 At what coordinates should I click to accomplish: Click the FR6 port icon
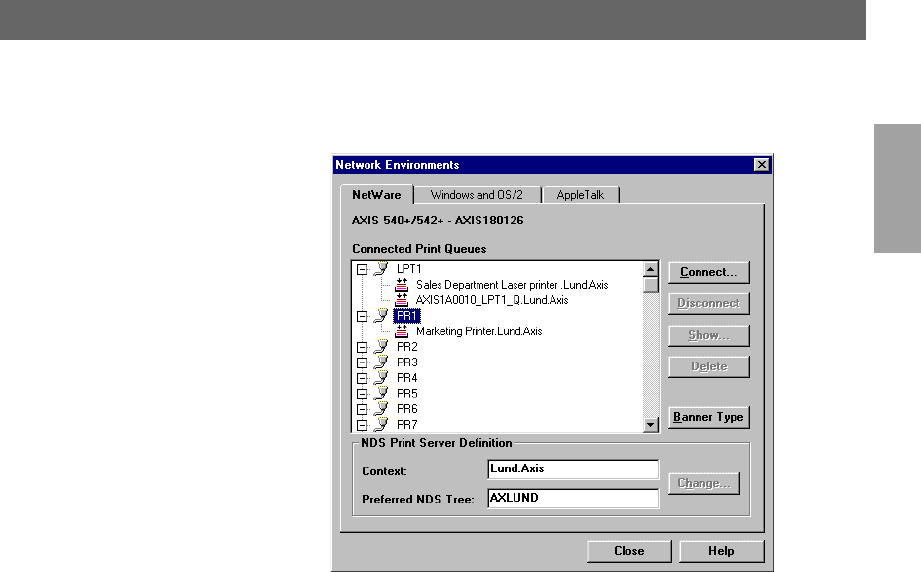click(379, 409)
